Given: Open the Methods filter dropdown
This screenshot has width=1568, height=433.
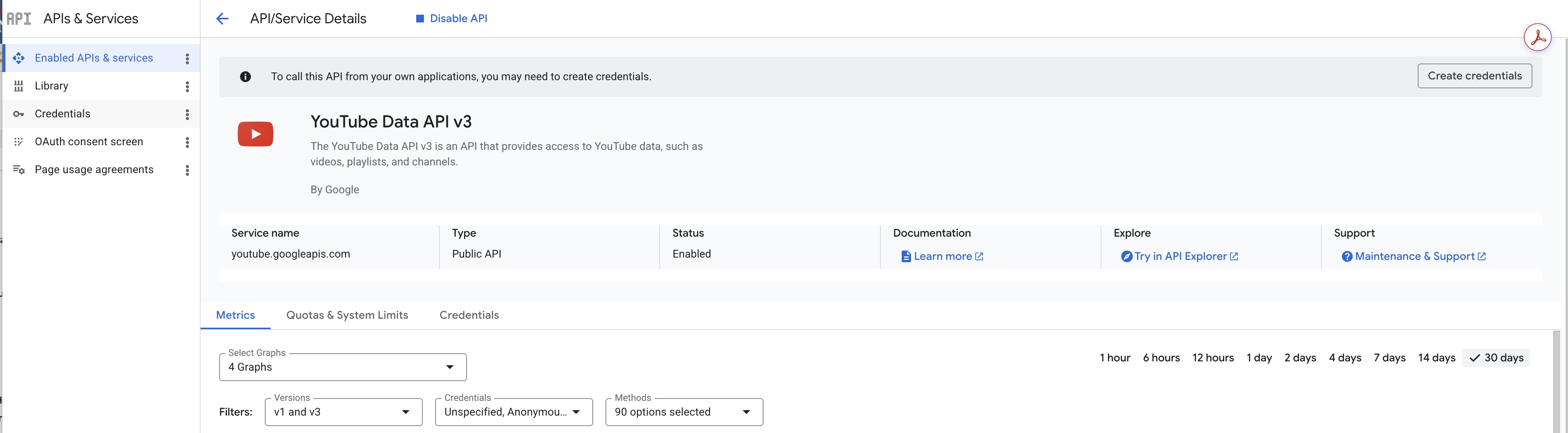Looking at the screenshot, I should pyautogui.click(x=684, y=412).
